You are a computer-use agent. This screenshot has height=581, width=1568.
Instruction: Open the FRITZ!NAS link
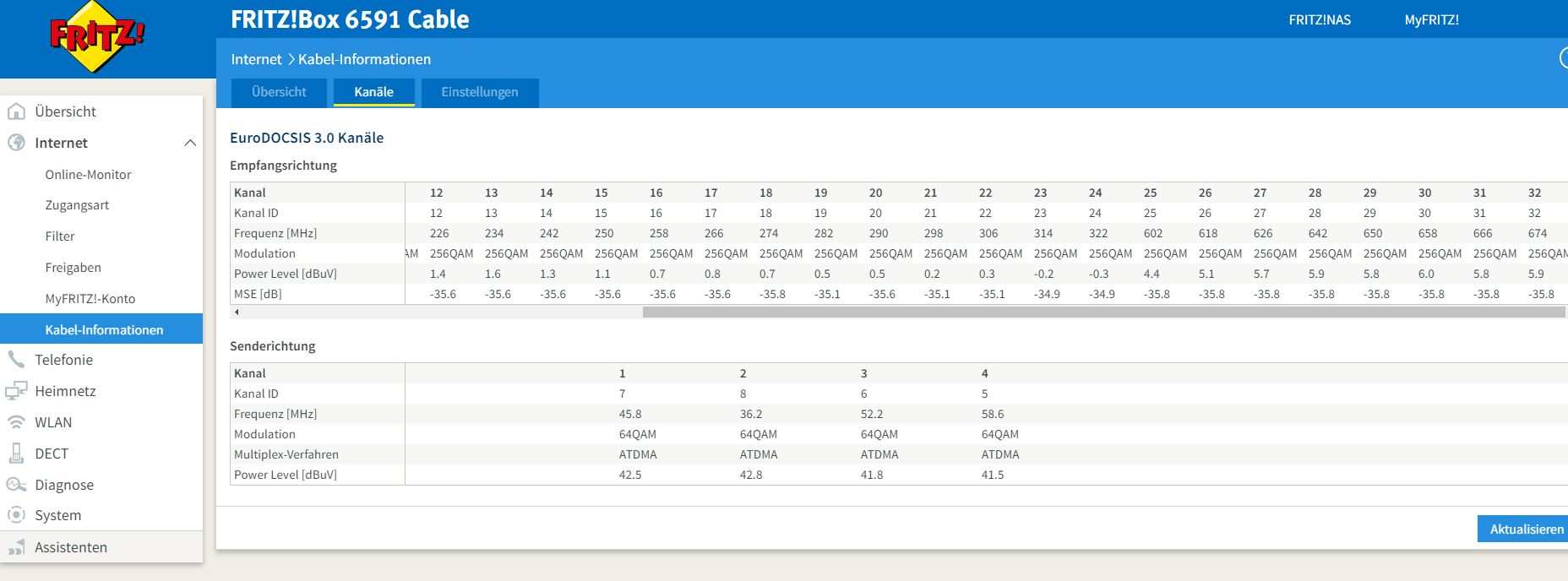coord(1320,19)
